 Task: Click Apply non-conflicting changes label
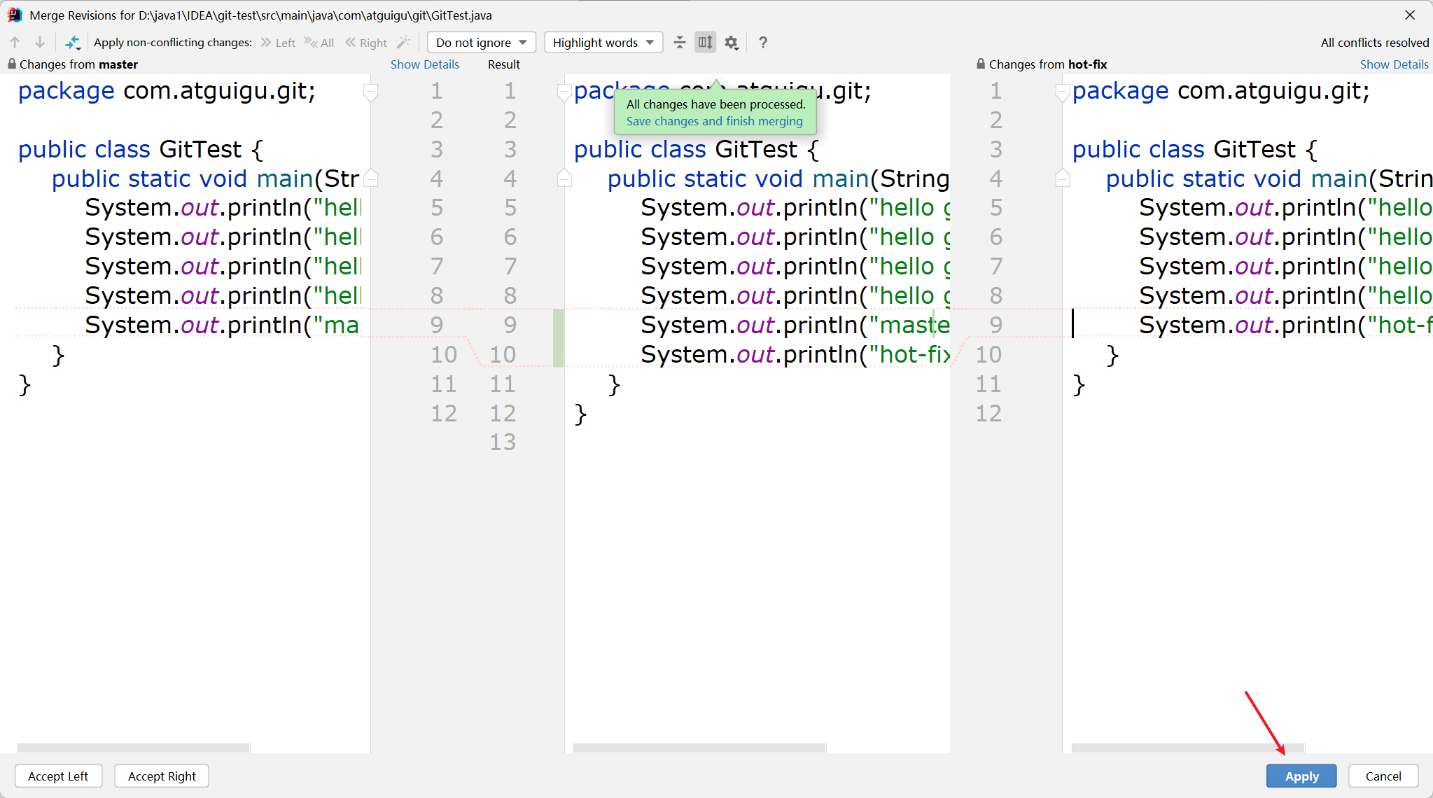click(x=173, y=42)
